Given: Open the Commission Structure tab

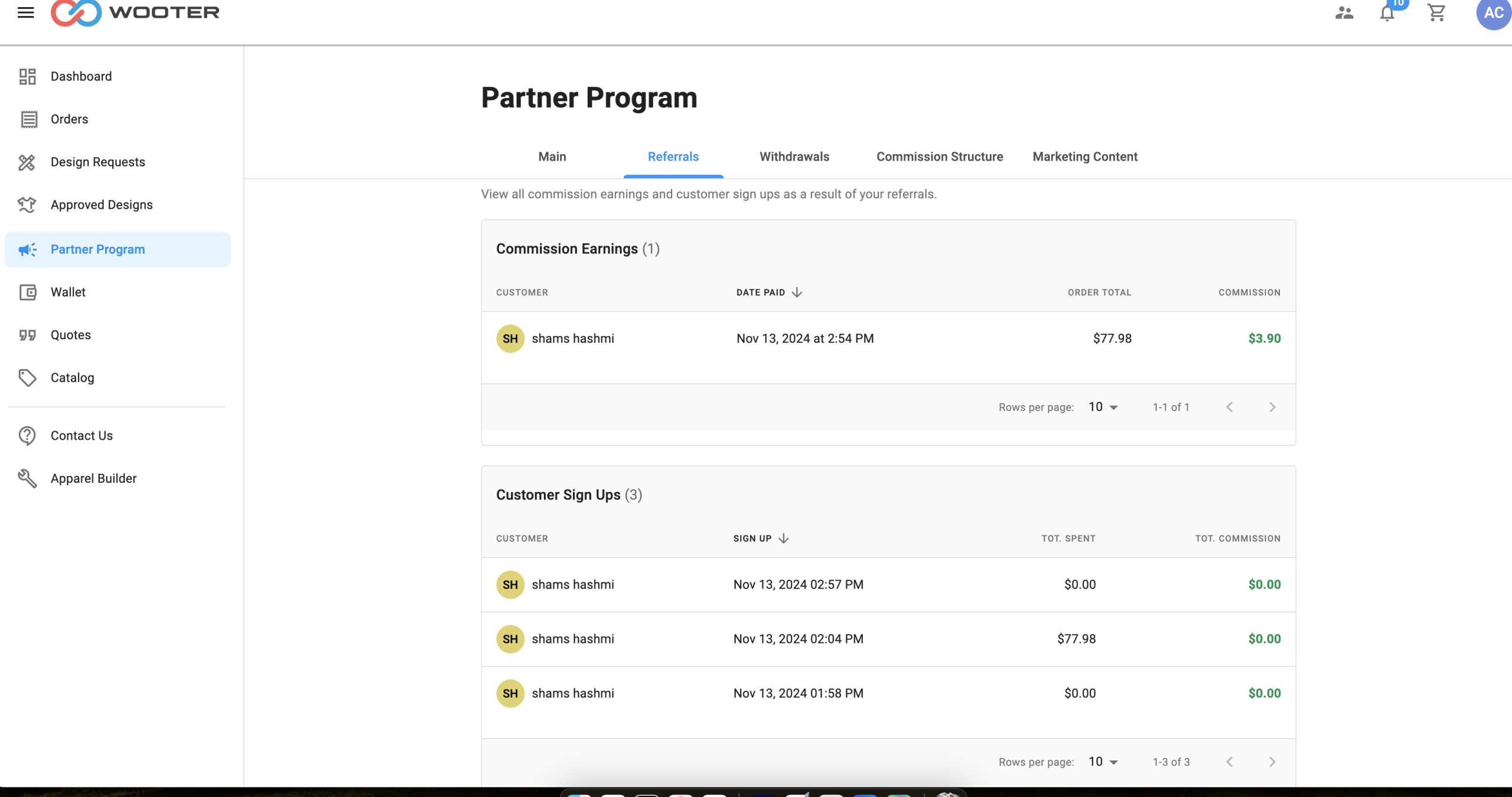Looking at the screenshot, I should pyautogui.click(x=940, y=157).
